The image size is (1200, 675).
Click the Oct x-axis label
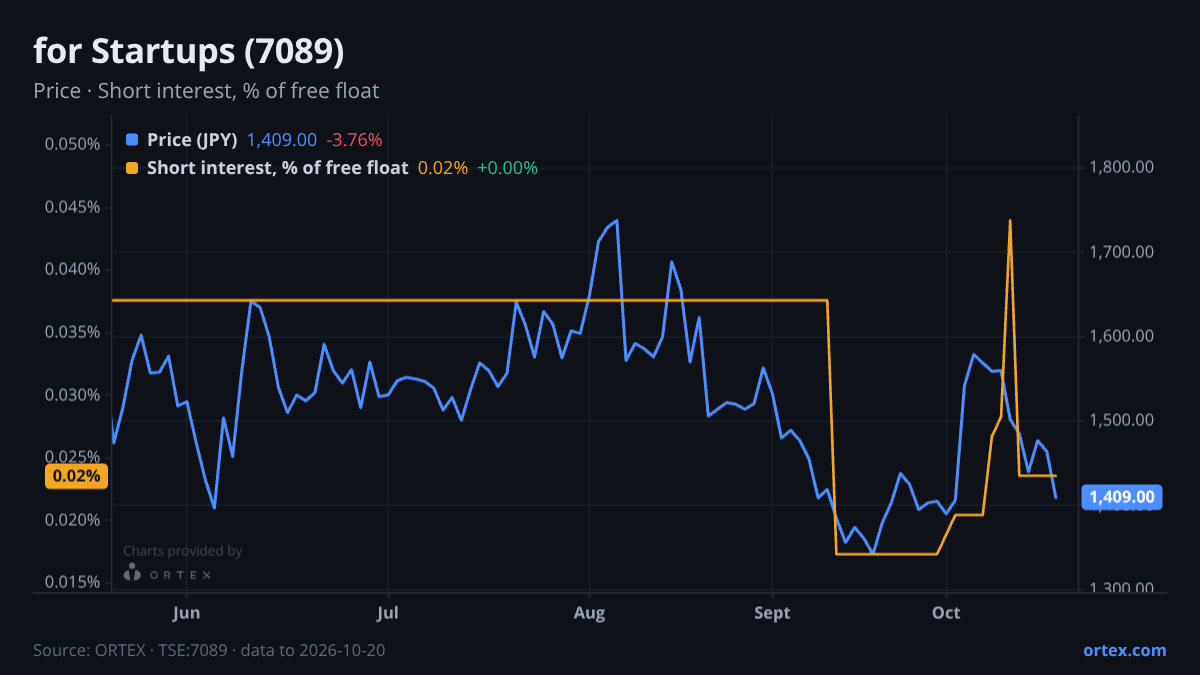946,612
